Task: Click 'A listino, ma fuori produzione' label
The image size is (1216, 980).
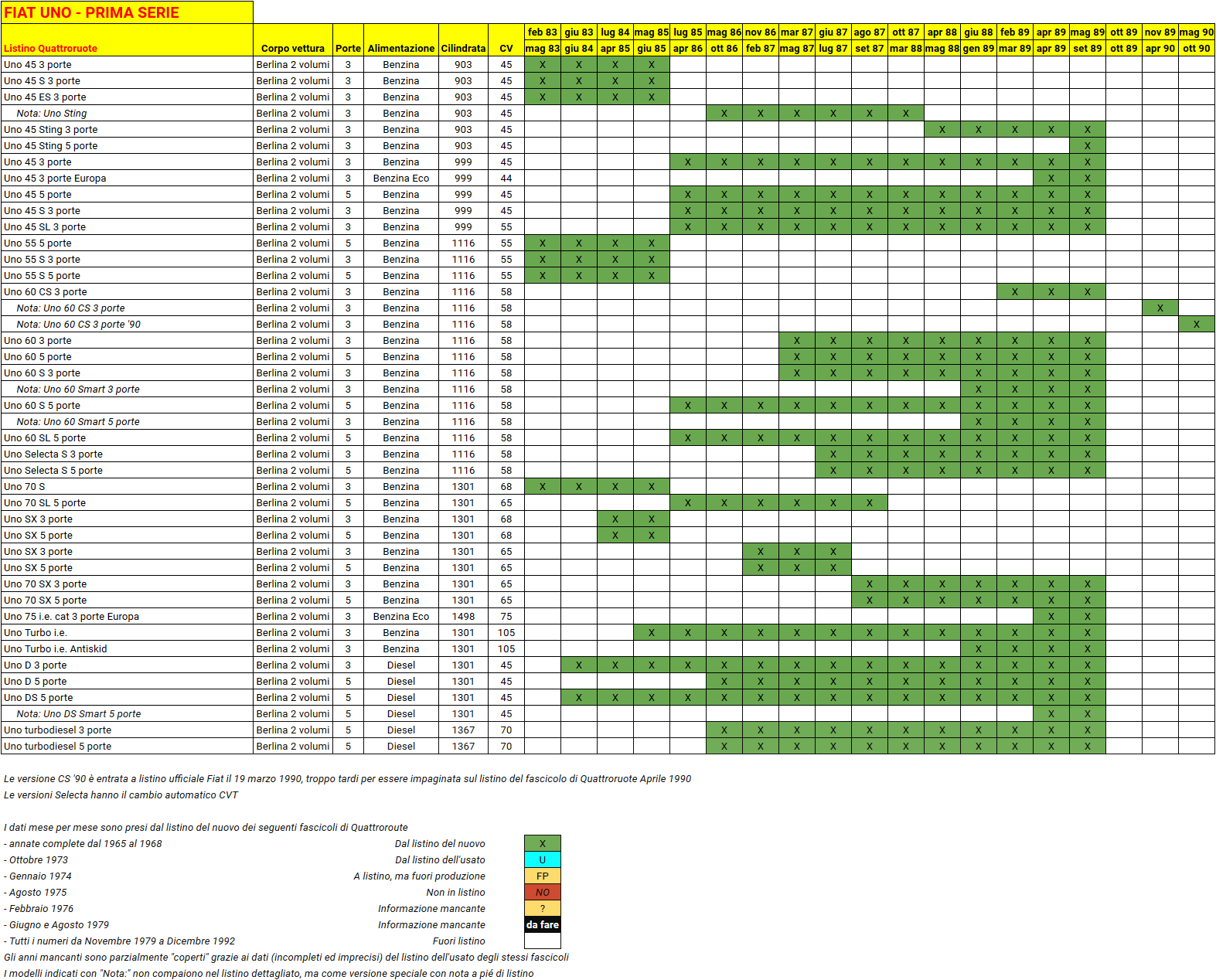Action: click(x=419, y=876)
